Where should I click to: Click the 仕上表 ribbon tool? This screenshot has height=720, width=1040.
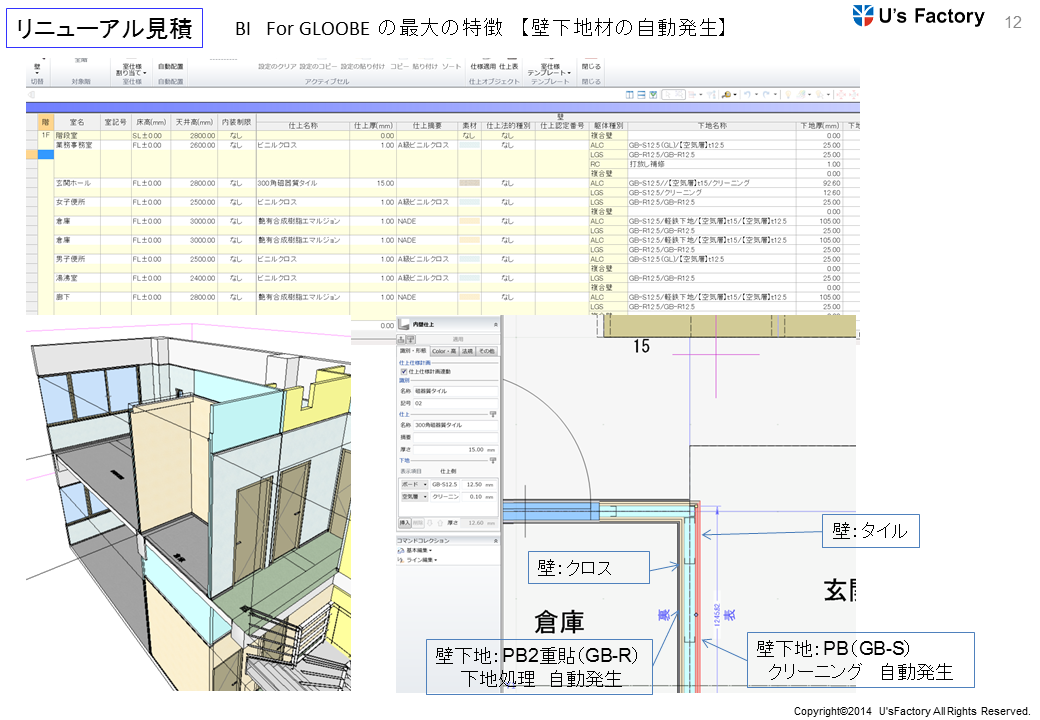[x=508, y=66]
